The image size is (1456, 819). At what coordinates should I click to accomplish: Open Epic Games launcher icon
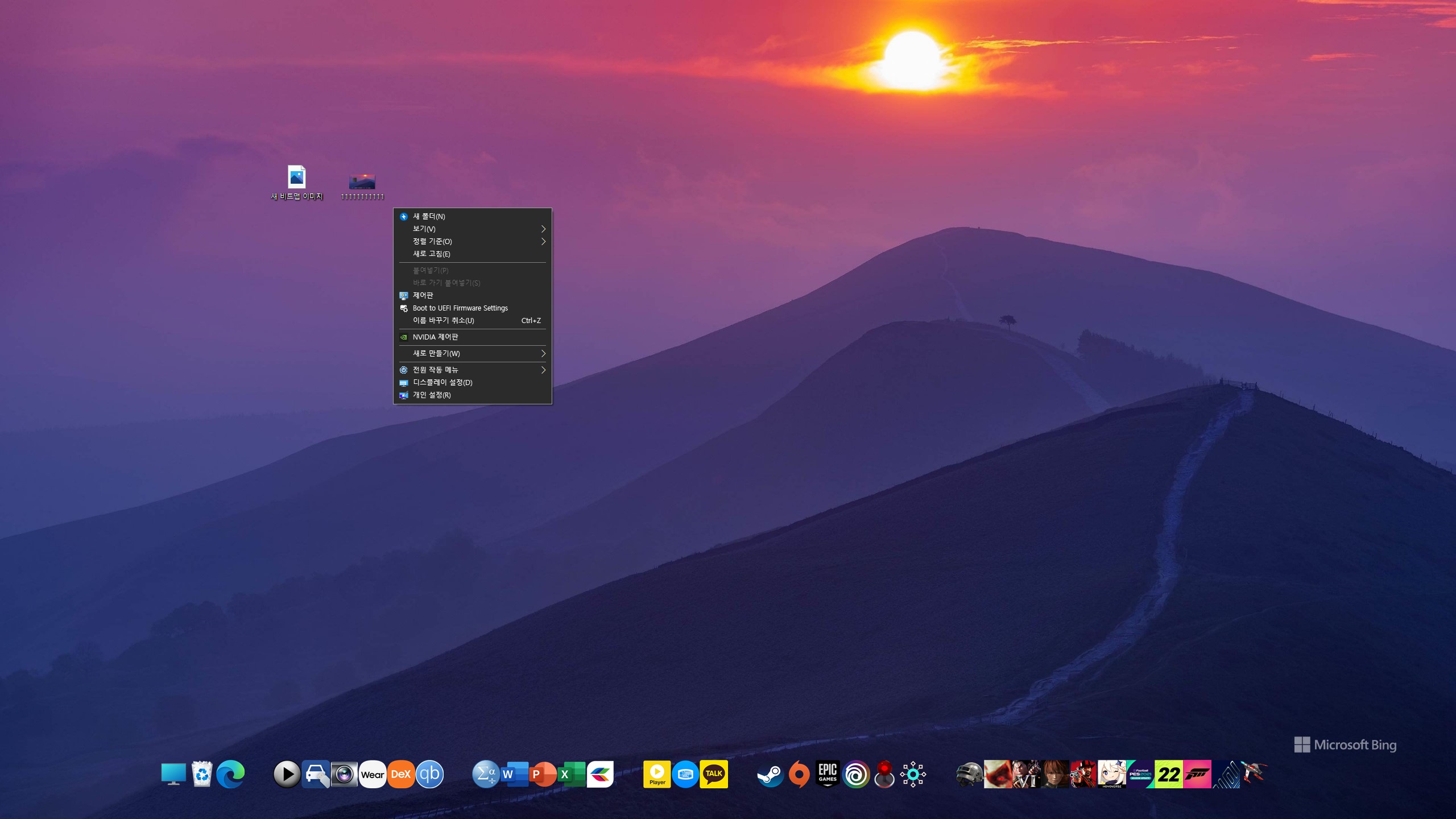click(x=828, y=774)
